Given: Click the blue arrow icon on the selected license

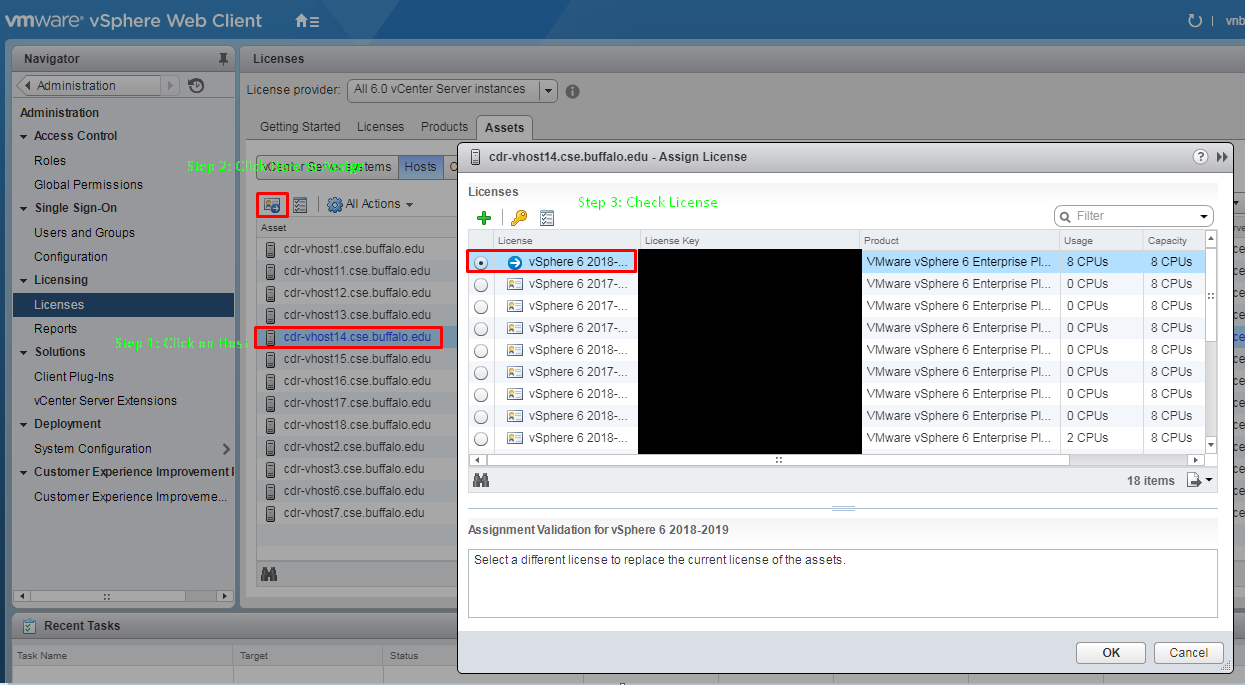Looking at the screenshot, I should coord(515,262).
